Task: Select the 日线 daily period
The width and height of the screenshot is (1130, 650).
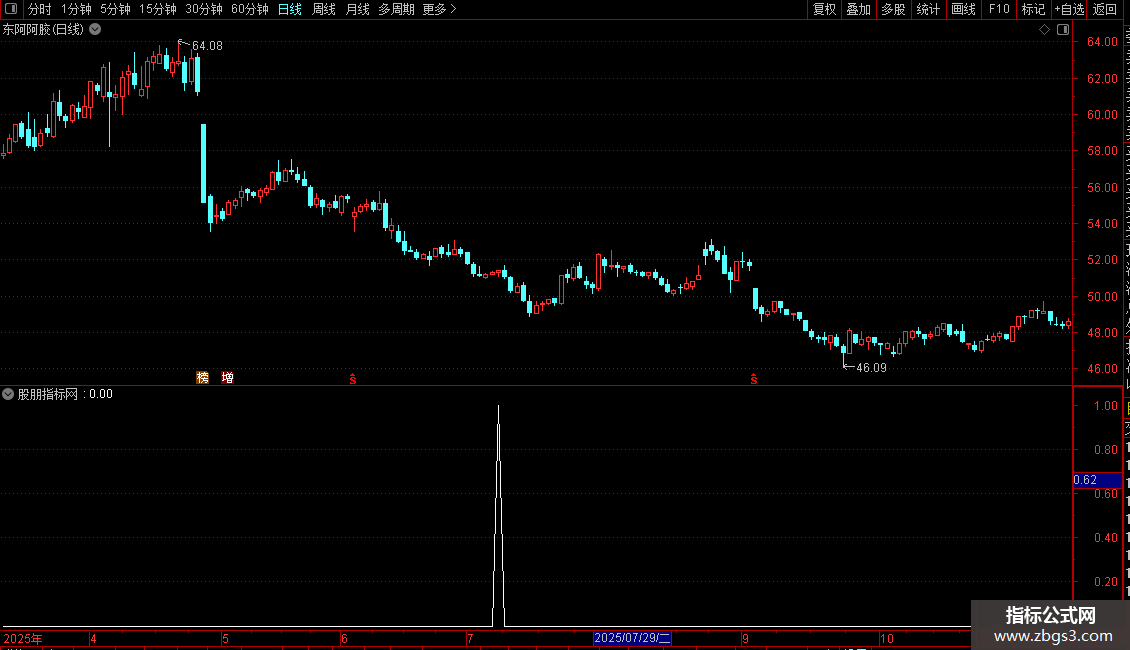Action: (x=290, y=9)
